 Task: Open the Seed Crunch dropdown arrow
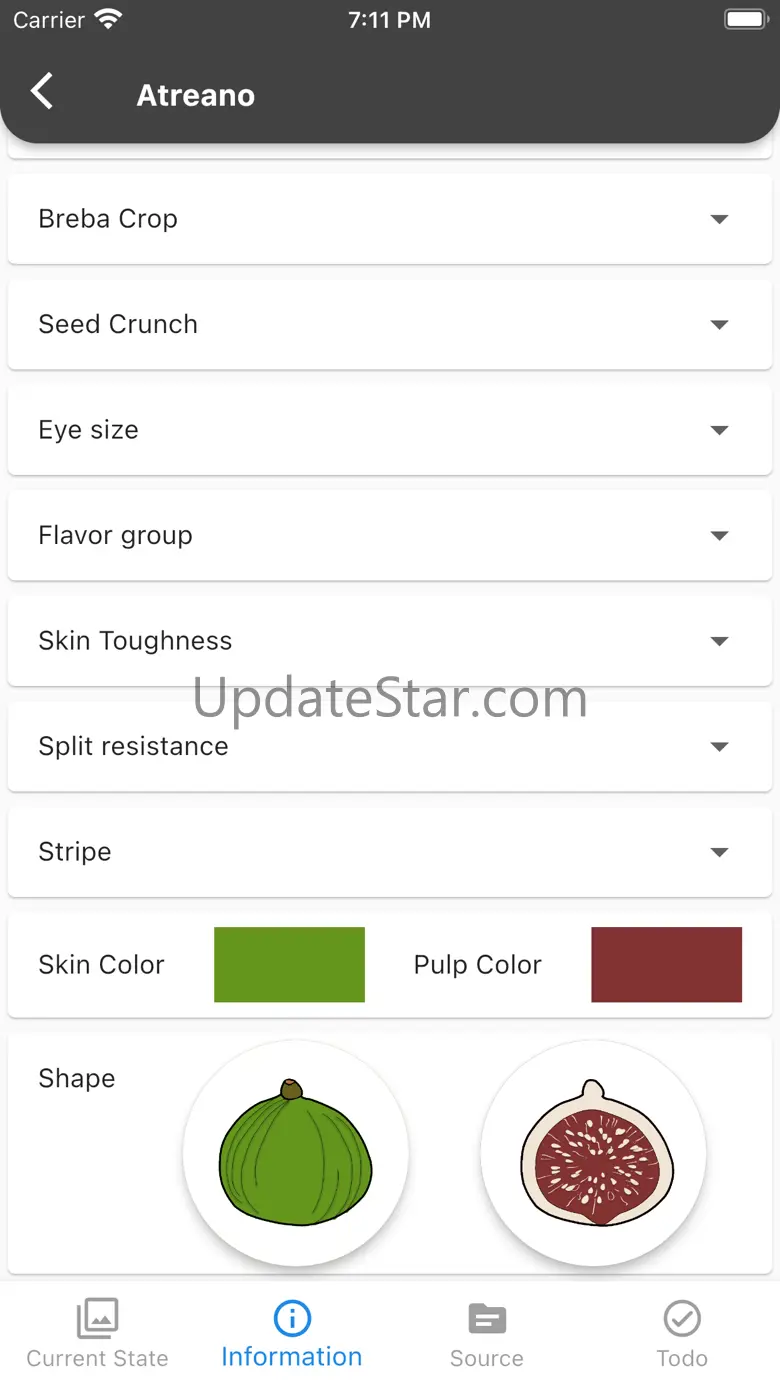coord(719,325)
